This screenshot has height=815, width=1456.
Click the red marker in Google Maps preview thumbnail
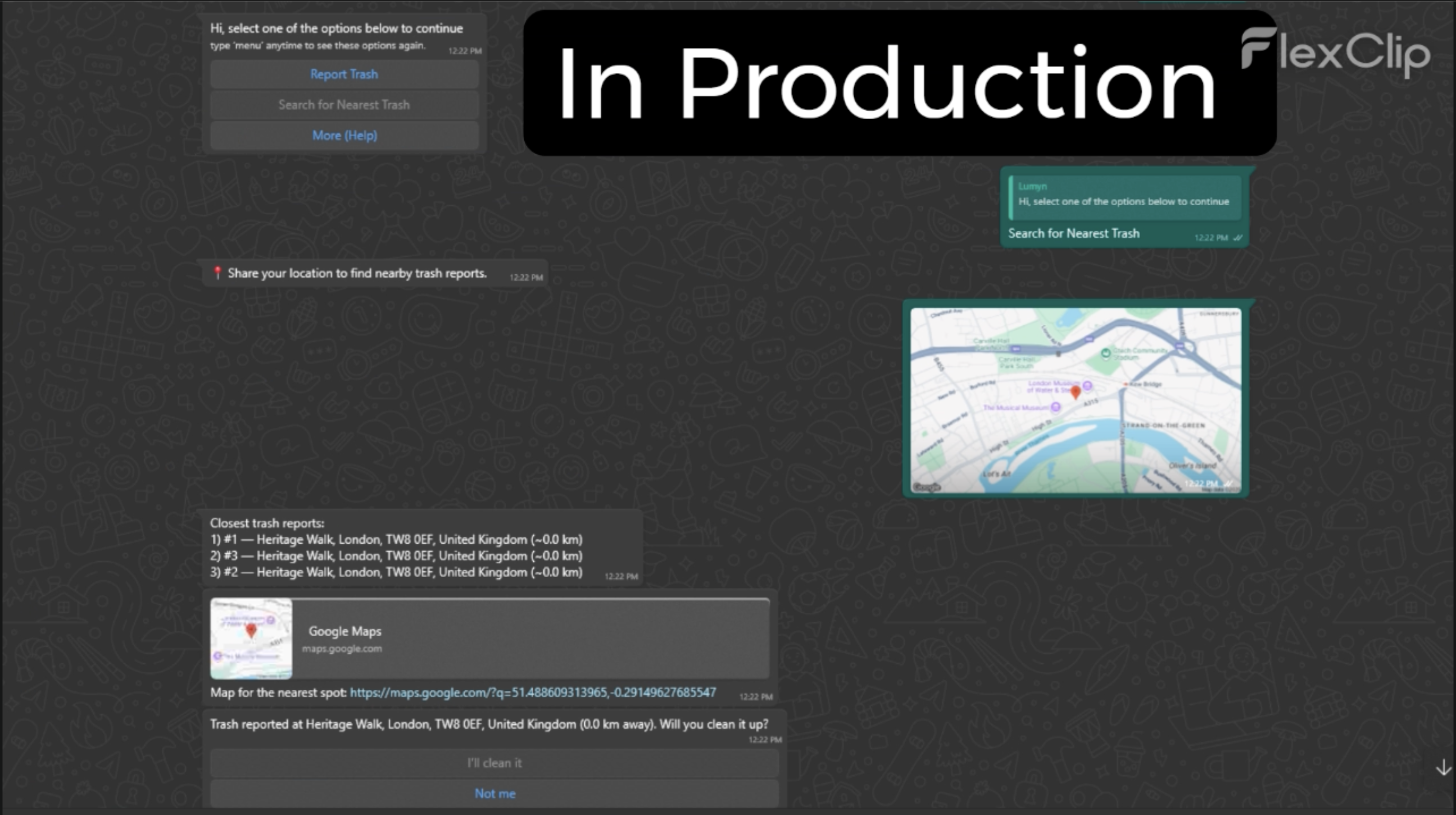[251, 630]
